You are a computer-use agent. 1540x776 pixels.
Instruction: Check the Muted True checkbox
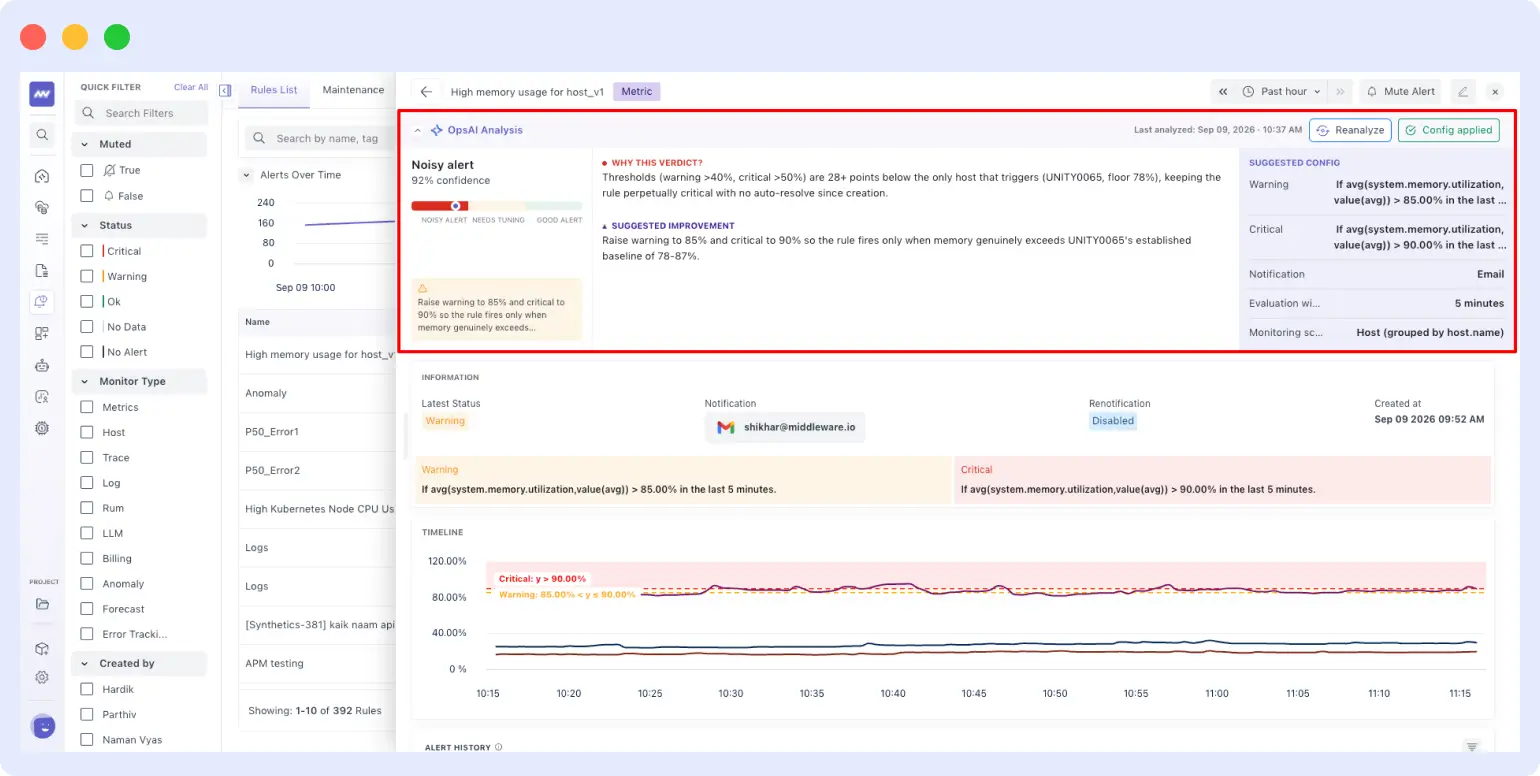click(87, 171)
